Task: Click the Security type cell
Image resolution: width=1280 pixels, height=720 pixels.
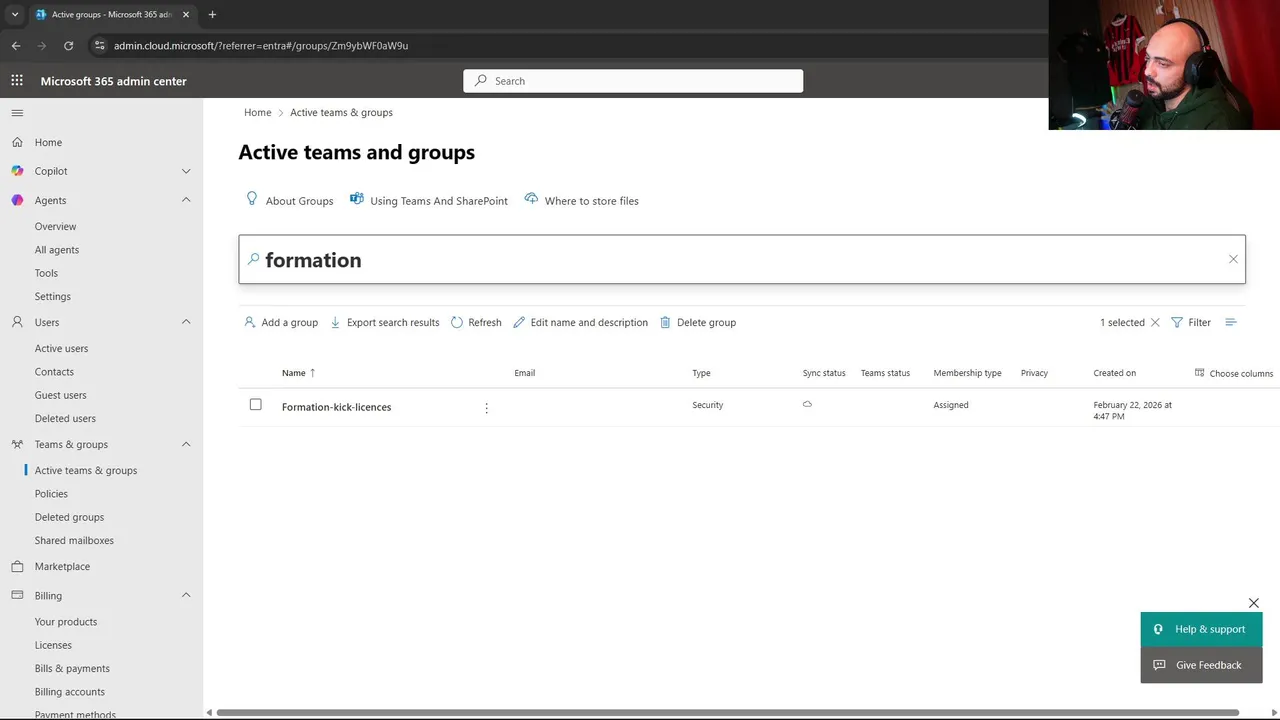Action: click(x=707, y=405)
